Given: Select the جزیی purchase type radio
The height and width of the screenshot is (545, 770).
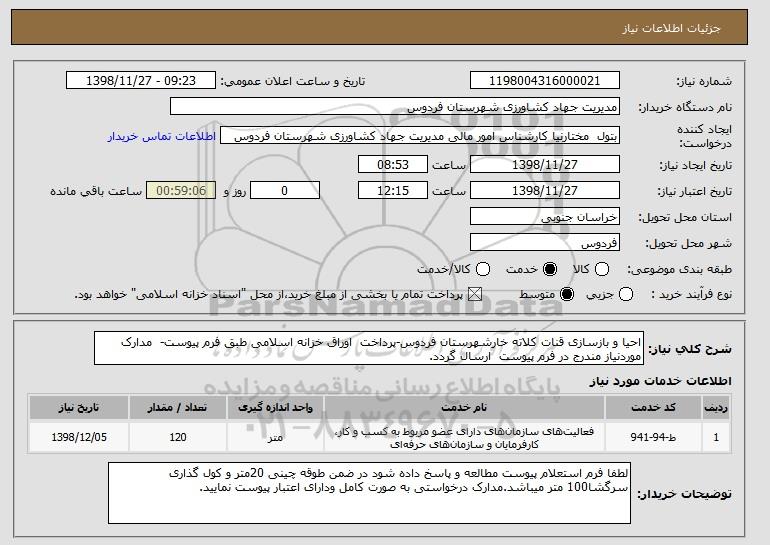Looking at the screenshot, I should (627, 294).
